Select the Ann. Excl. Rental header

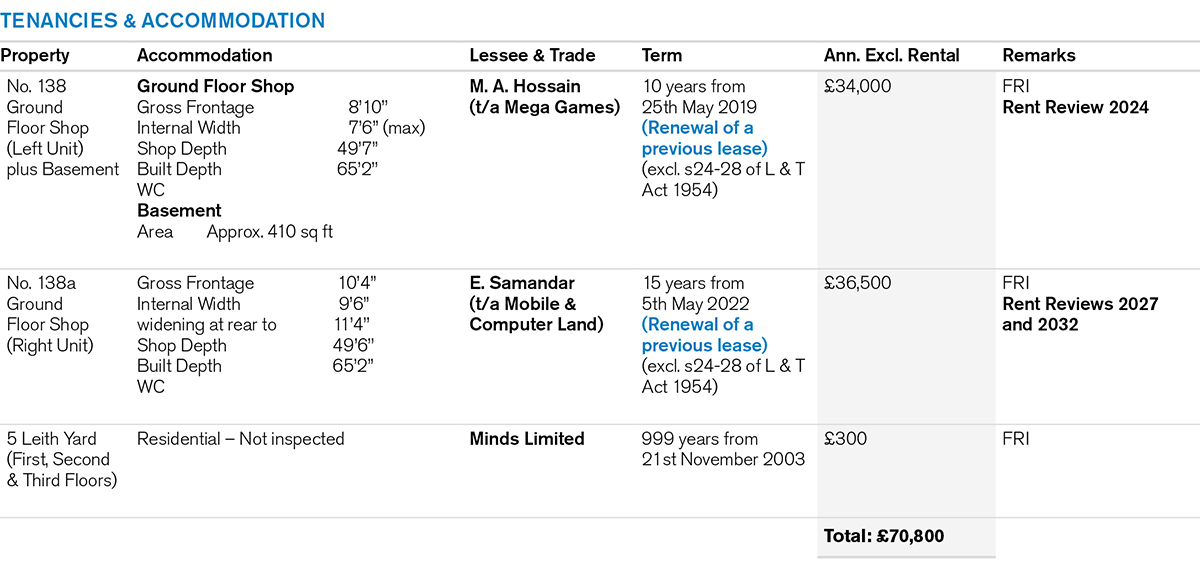pyautogui.click(x=892, y=56)
